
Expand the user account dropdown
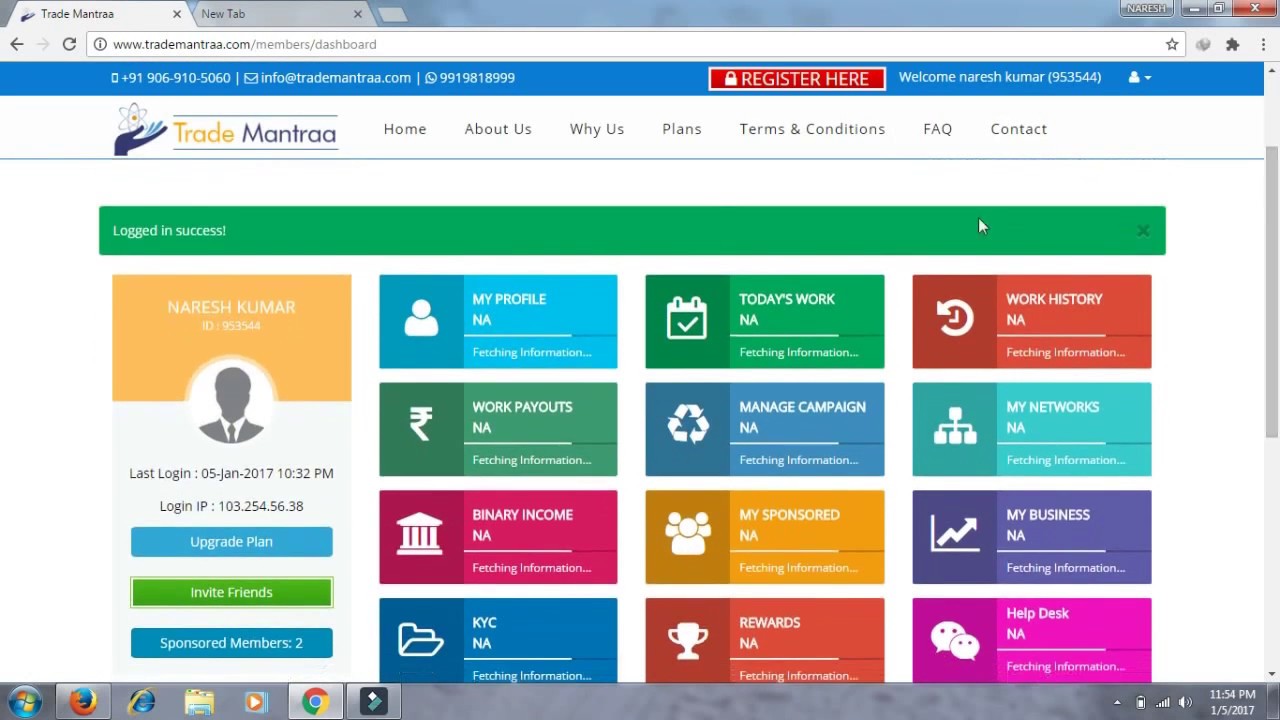pyautogui.click(x=1139, y=77)
